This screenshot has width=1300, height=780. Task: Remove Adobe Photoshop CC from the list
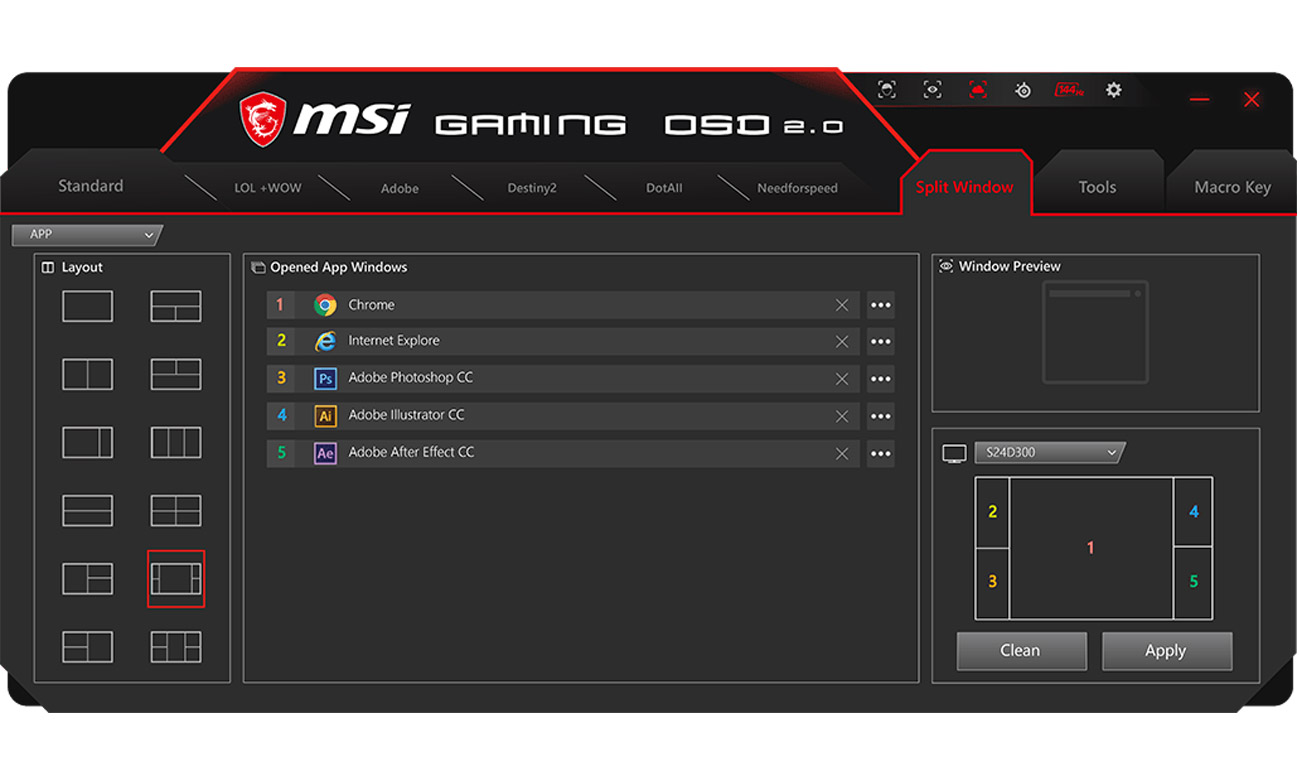coord(842,379)
